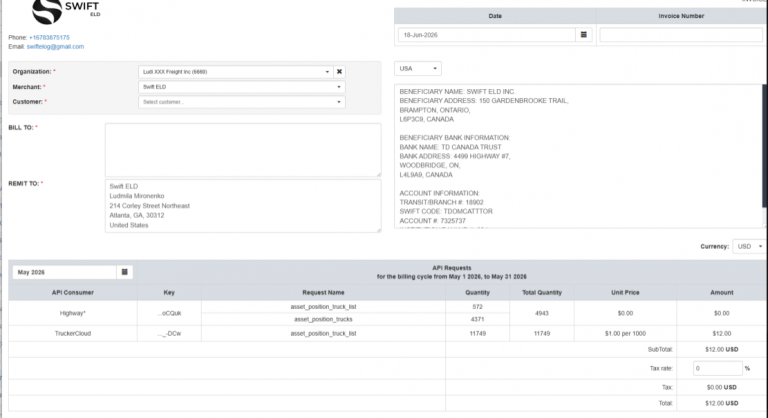This screenshot has height=418, width=768.
Task: Click the SubTotal value $12.00 USD
Action: 721,349
